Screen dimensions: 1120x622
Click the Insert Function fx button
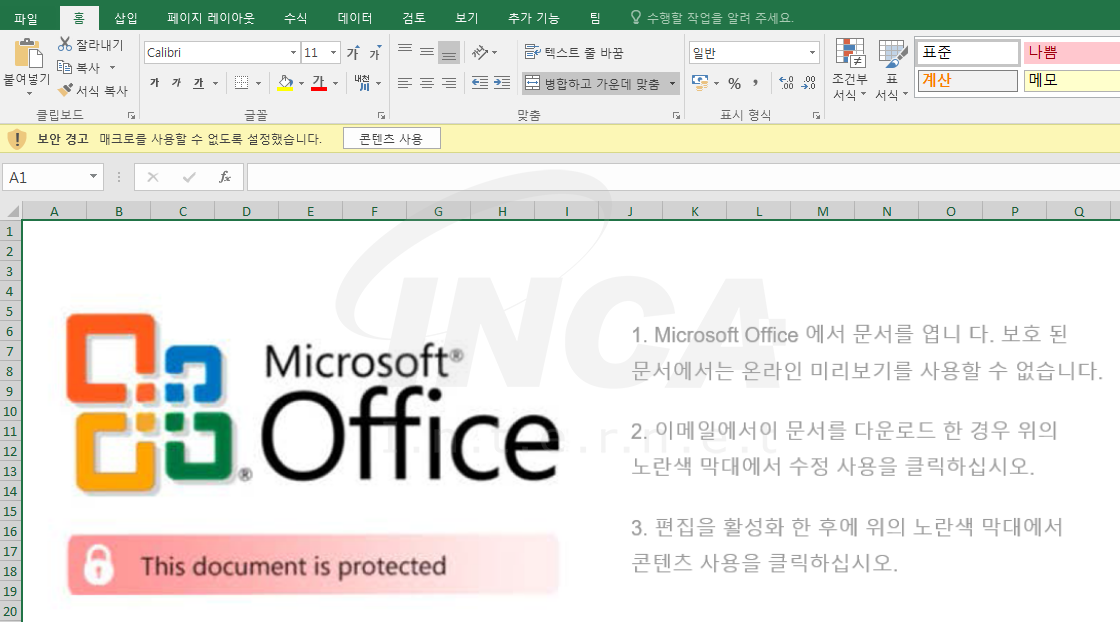point(224,177)
